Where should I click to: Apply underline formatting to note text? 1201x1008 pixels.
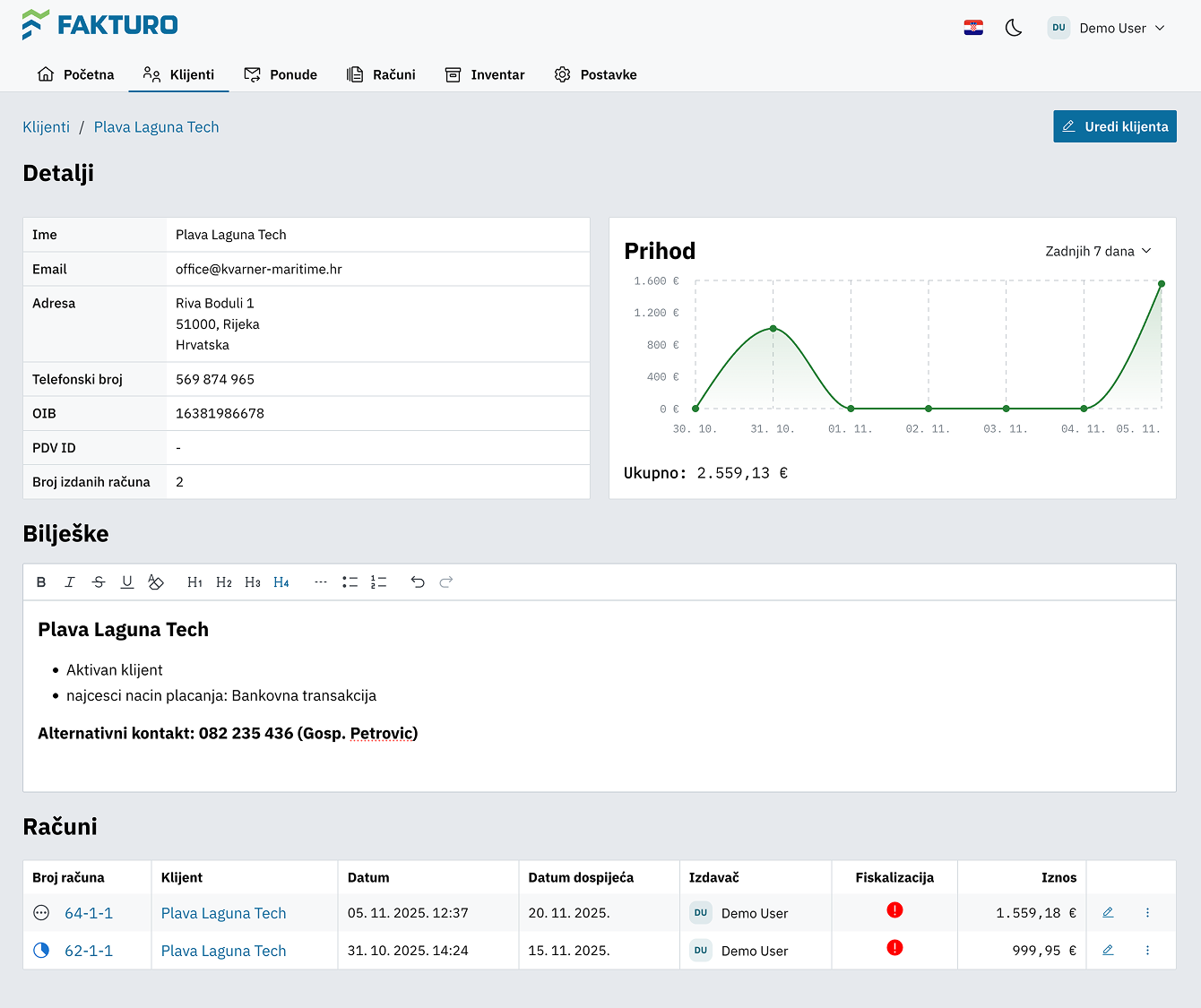pos(127,582)
